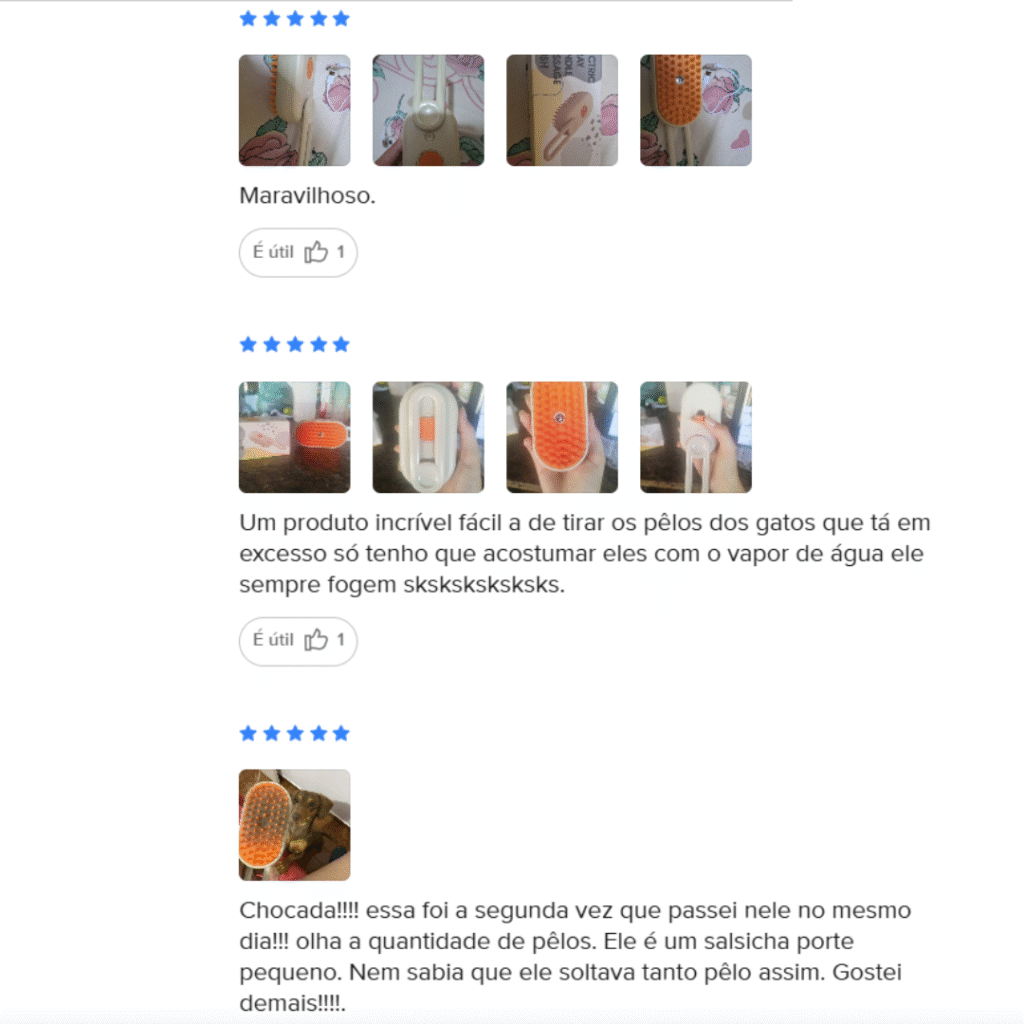Viewport: 1024px width, 1024px height.
Task: Click the second review's five-star rating
Action: [x=295, y=344]
